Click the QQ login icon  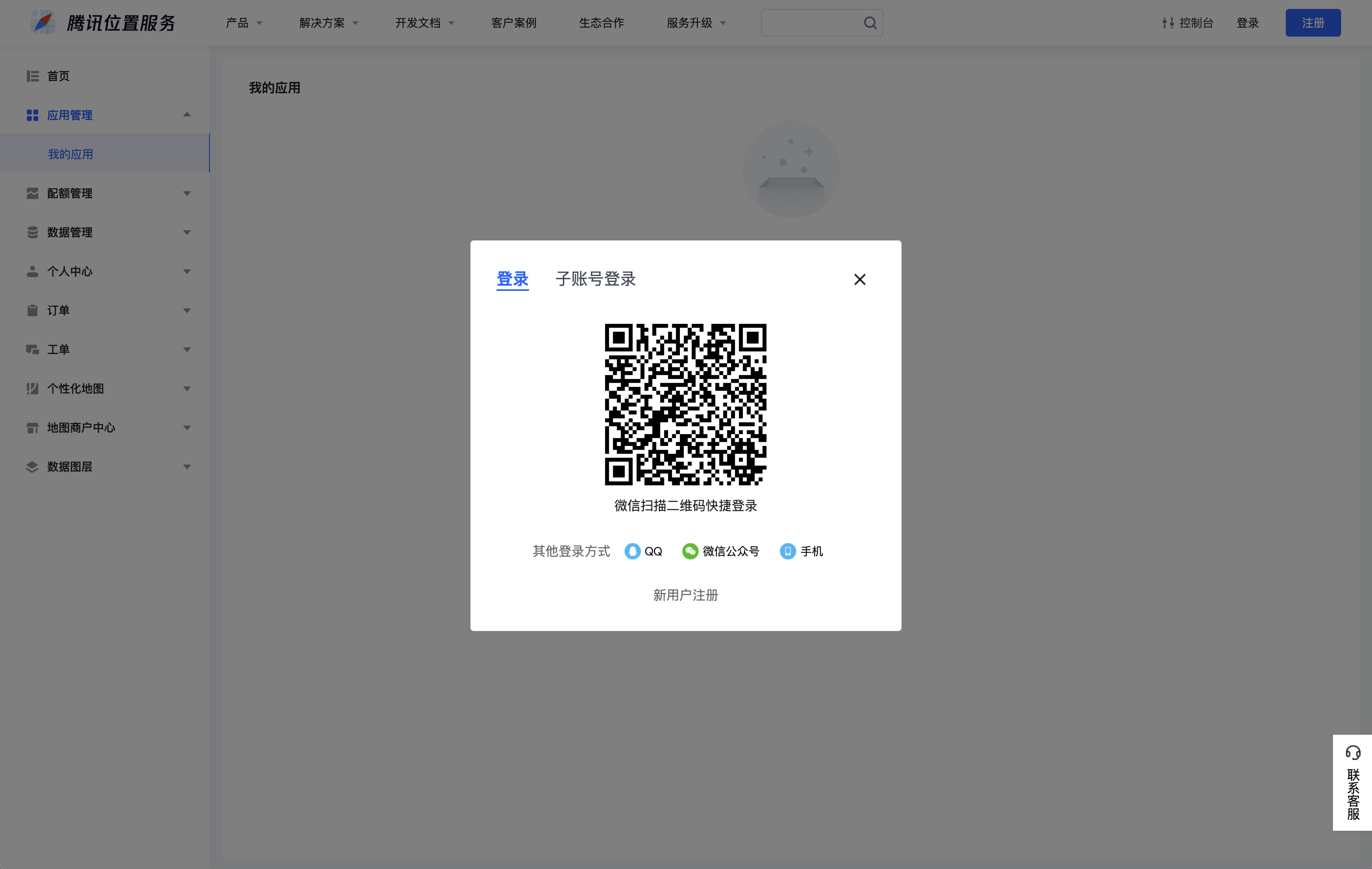coord(632,551)
